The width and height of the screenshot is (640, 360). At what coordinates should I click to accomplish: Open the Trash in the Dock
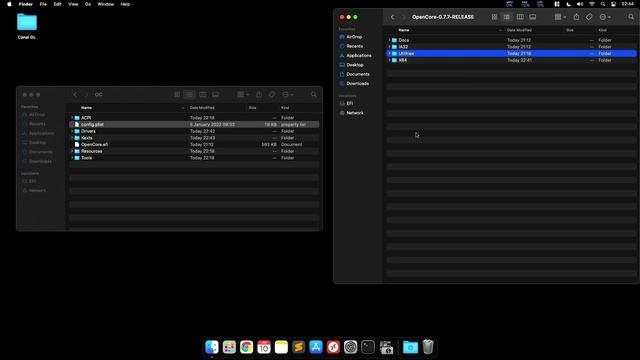[428, 347]
